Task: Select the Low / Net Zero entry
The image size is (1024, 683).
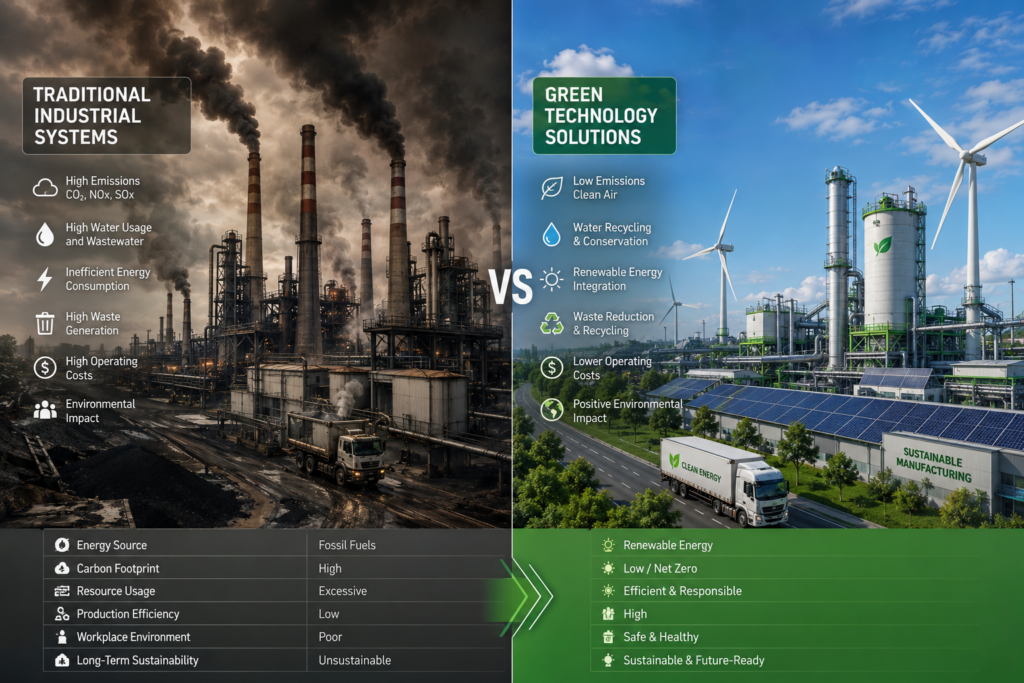Action: (x=660, y=568)
